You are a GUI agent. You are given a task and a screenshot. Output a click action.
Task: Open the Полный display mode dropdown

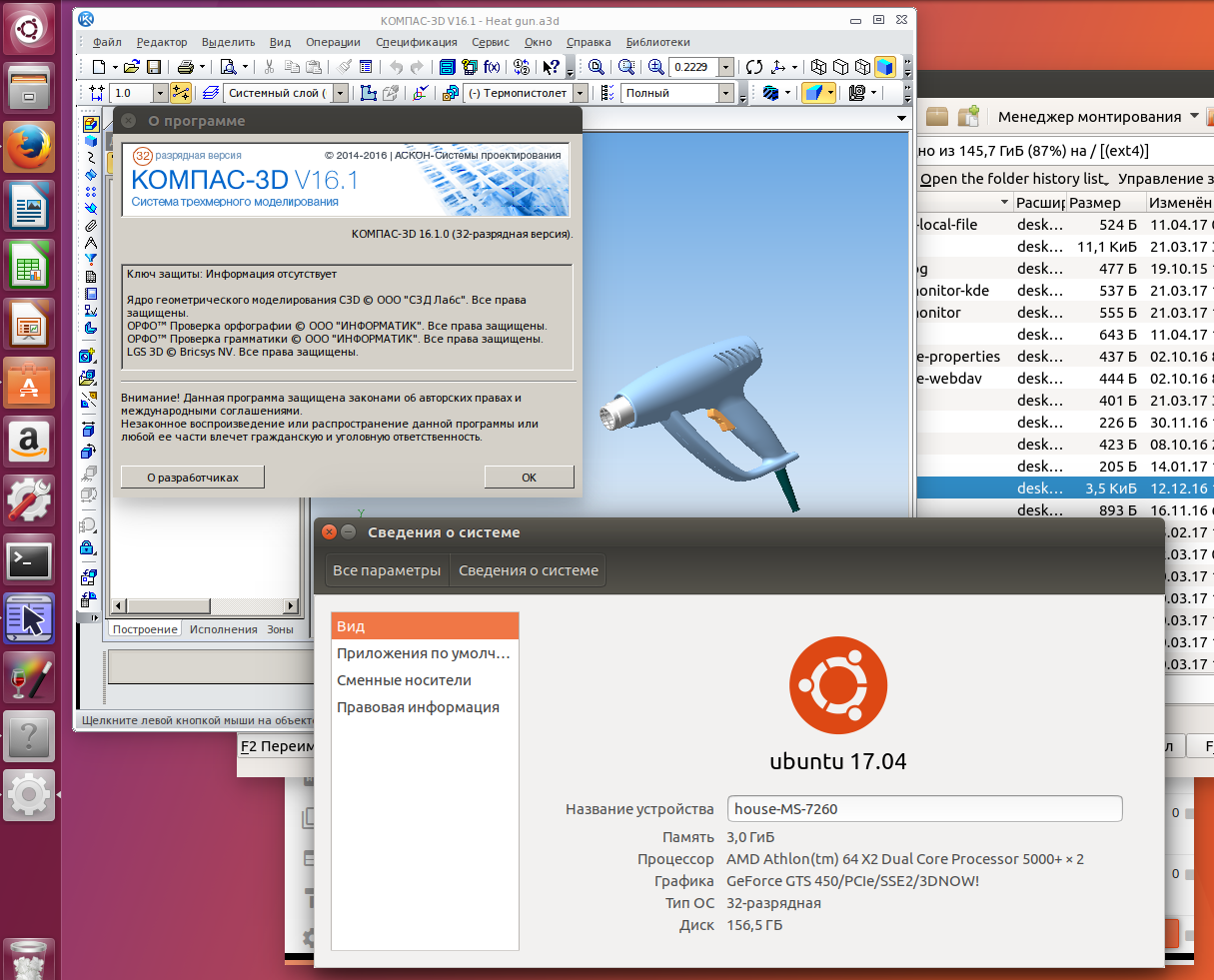(725, 93)
